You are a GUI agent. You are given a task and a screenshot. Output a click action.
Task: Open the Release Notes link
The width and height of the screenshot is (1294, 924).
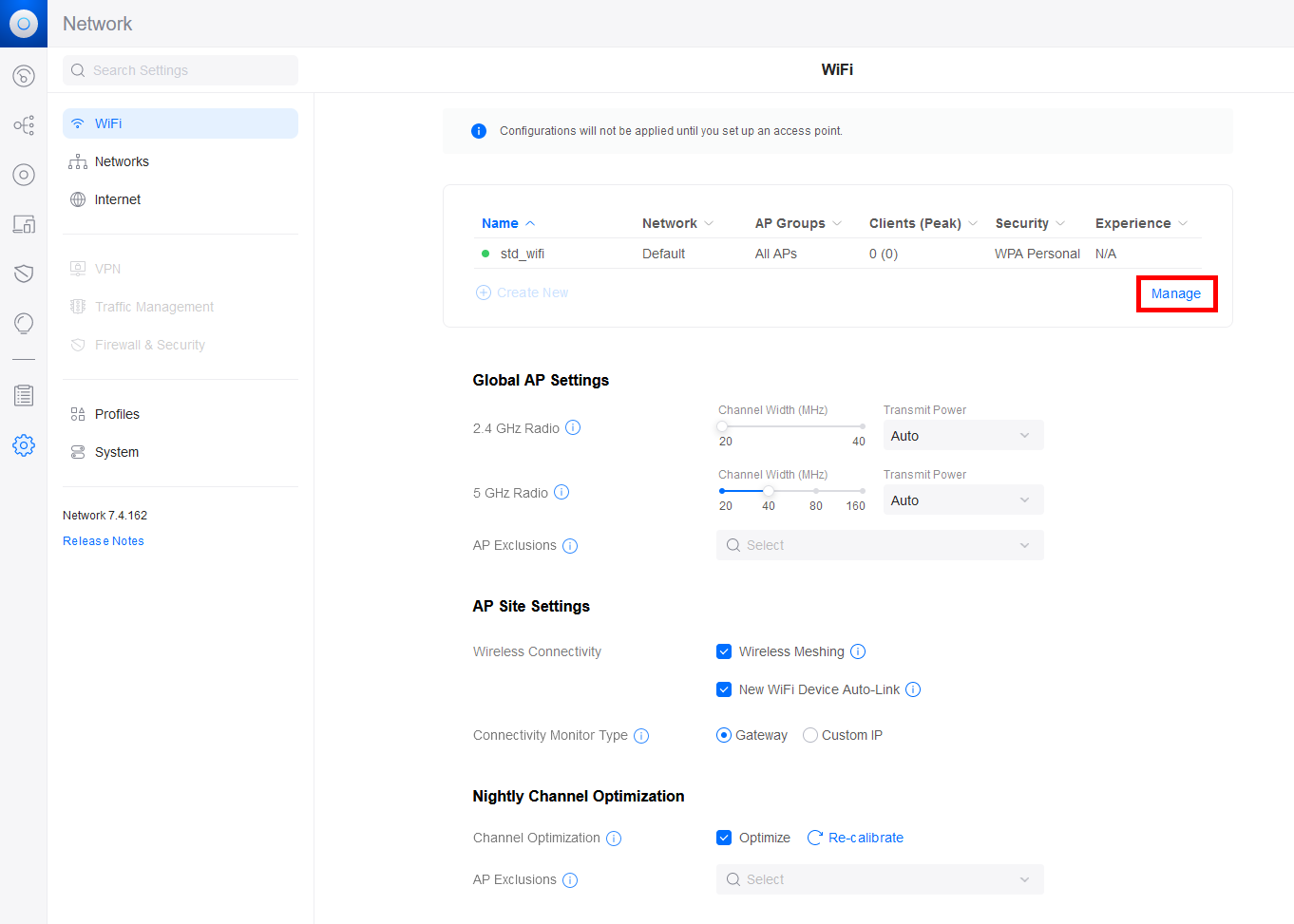point(103,540)
